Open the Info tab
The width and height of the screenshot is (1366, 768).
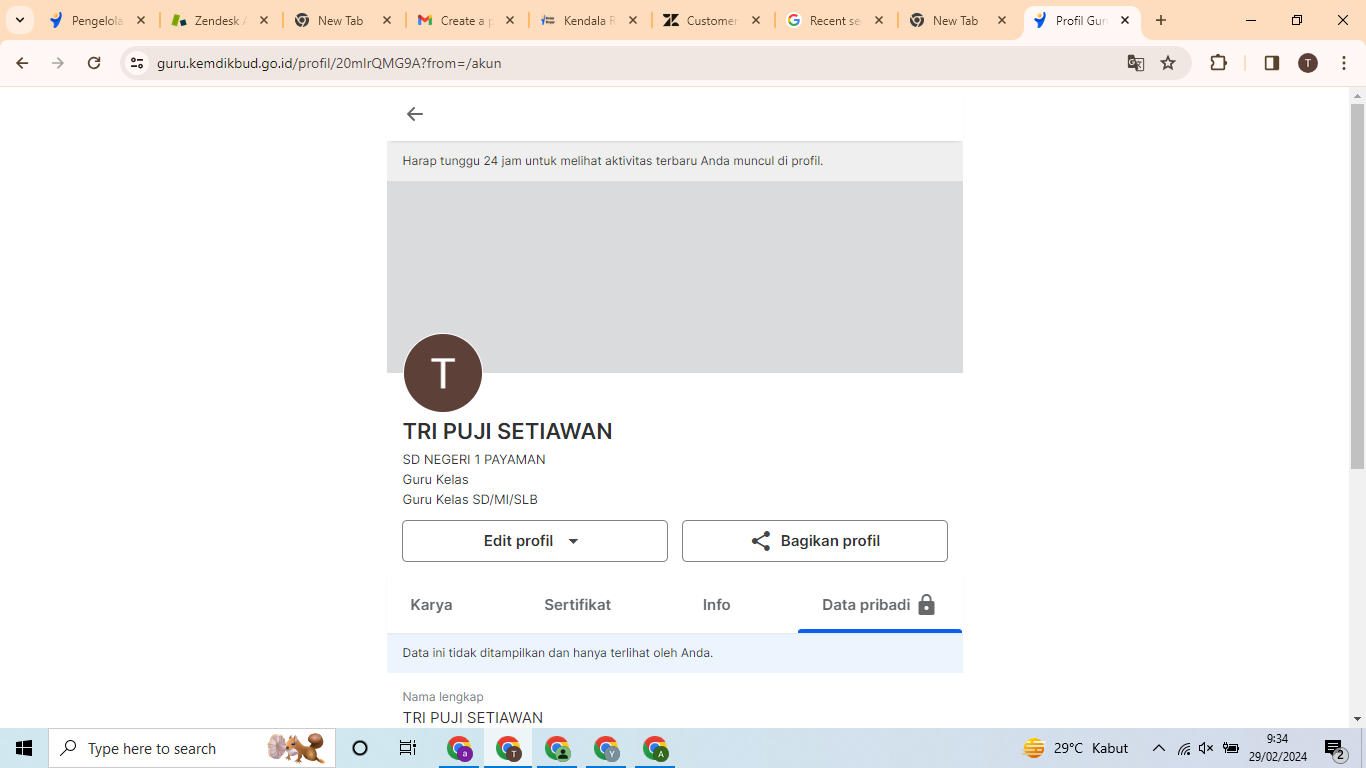pos(716,605)
